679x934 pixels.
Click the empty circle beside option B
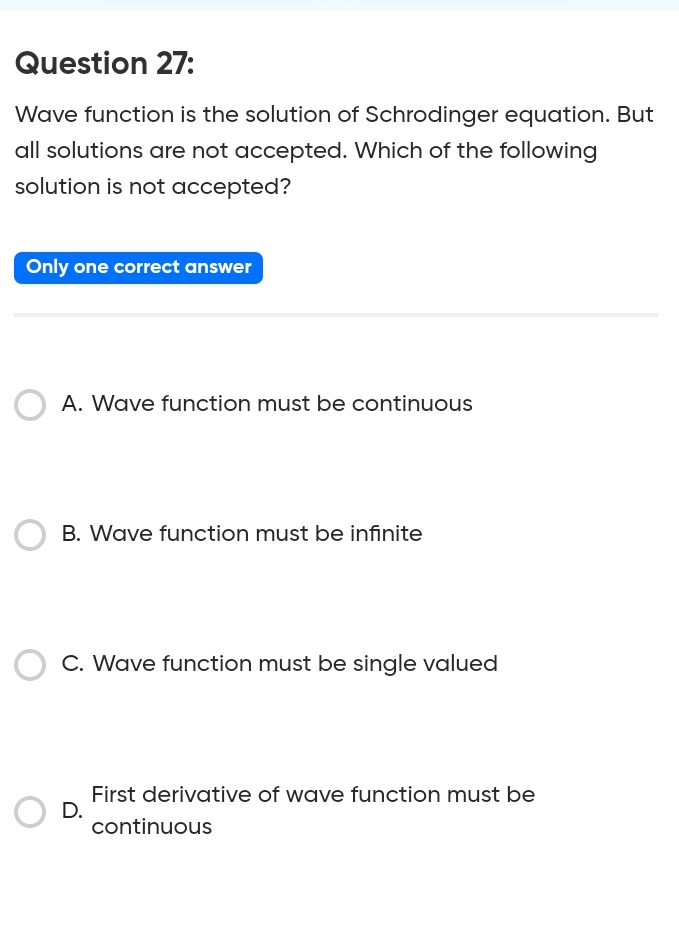[30, 534]
